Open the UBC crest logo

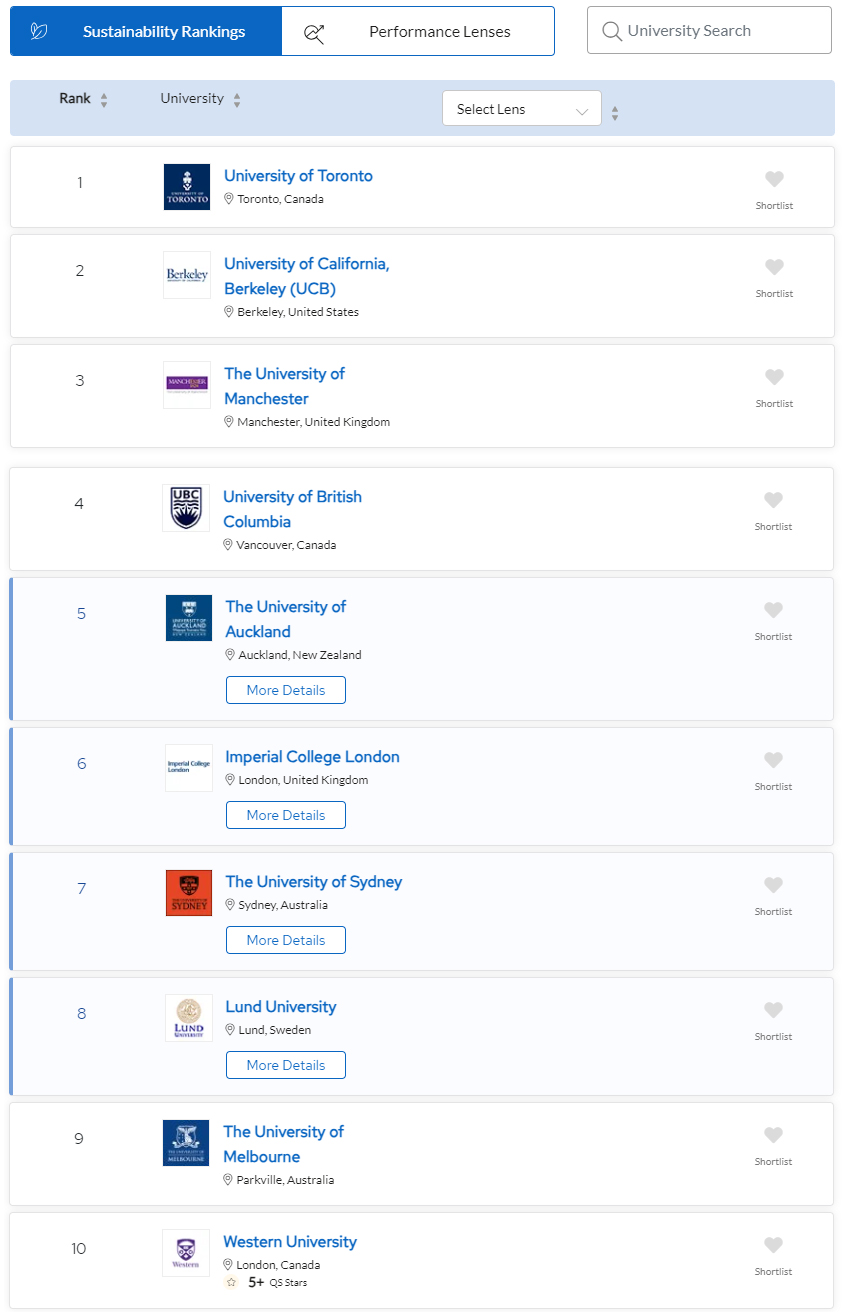[x=186, y=508]
